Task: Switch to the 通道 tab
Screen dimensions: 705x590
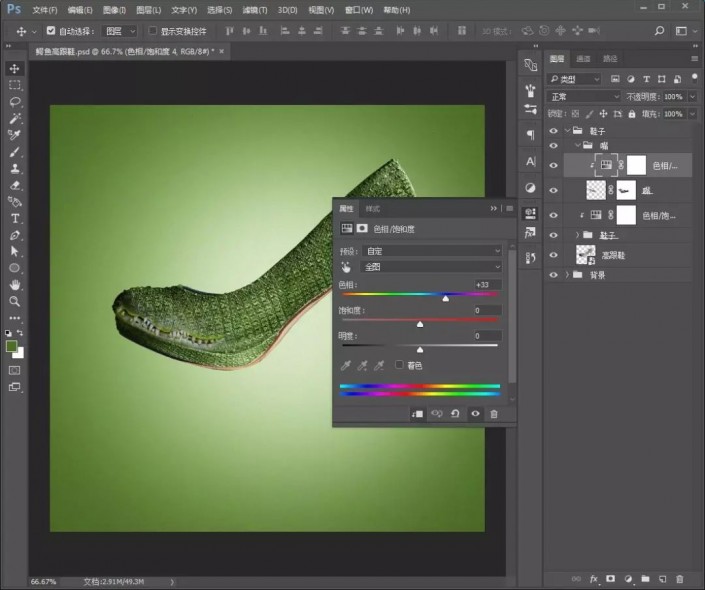Action: (x=583, y=58)
